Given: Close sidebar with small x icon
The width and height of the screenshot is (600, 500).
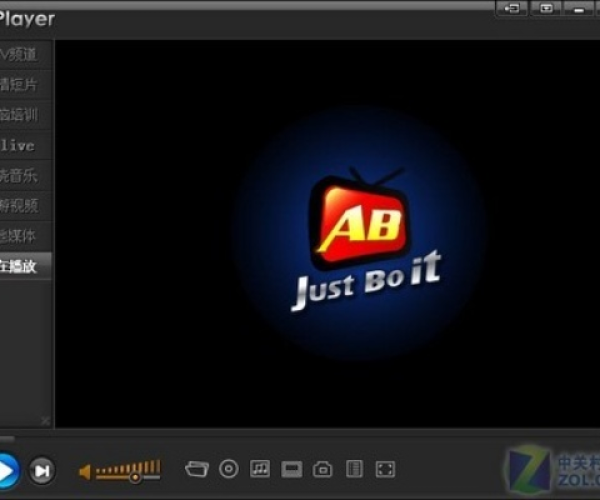Looking at the screenshot, I should [44, 421].
